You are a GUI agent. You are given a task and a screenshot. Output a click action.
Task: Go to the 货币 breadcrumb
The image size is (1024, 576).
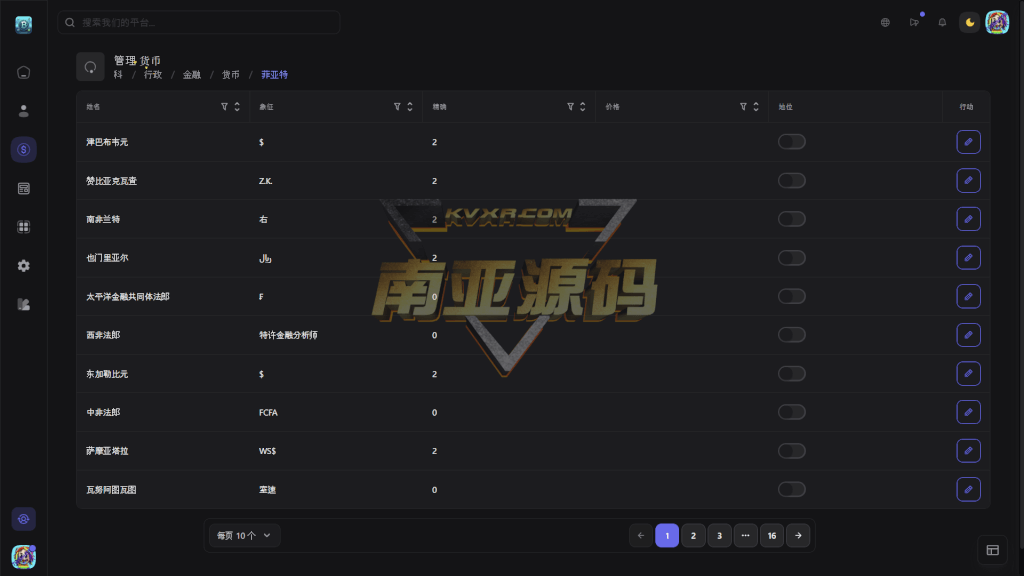click(x=231, y=74)
